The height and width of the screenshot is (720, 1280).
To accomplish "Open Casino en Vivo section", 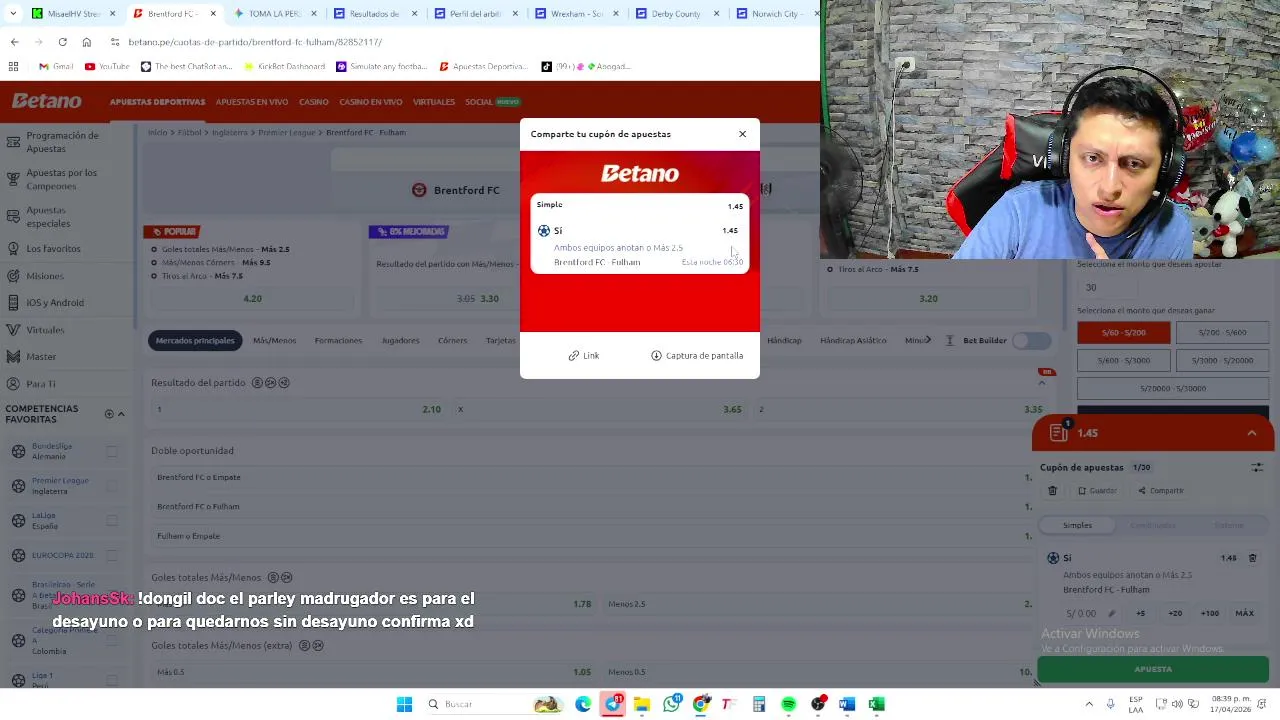I will coord(370,102).
